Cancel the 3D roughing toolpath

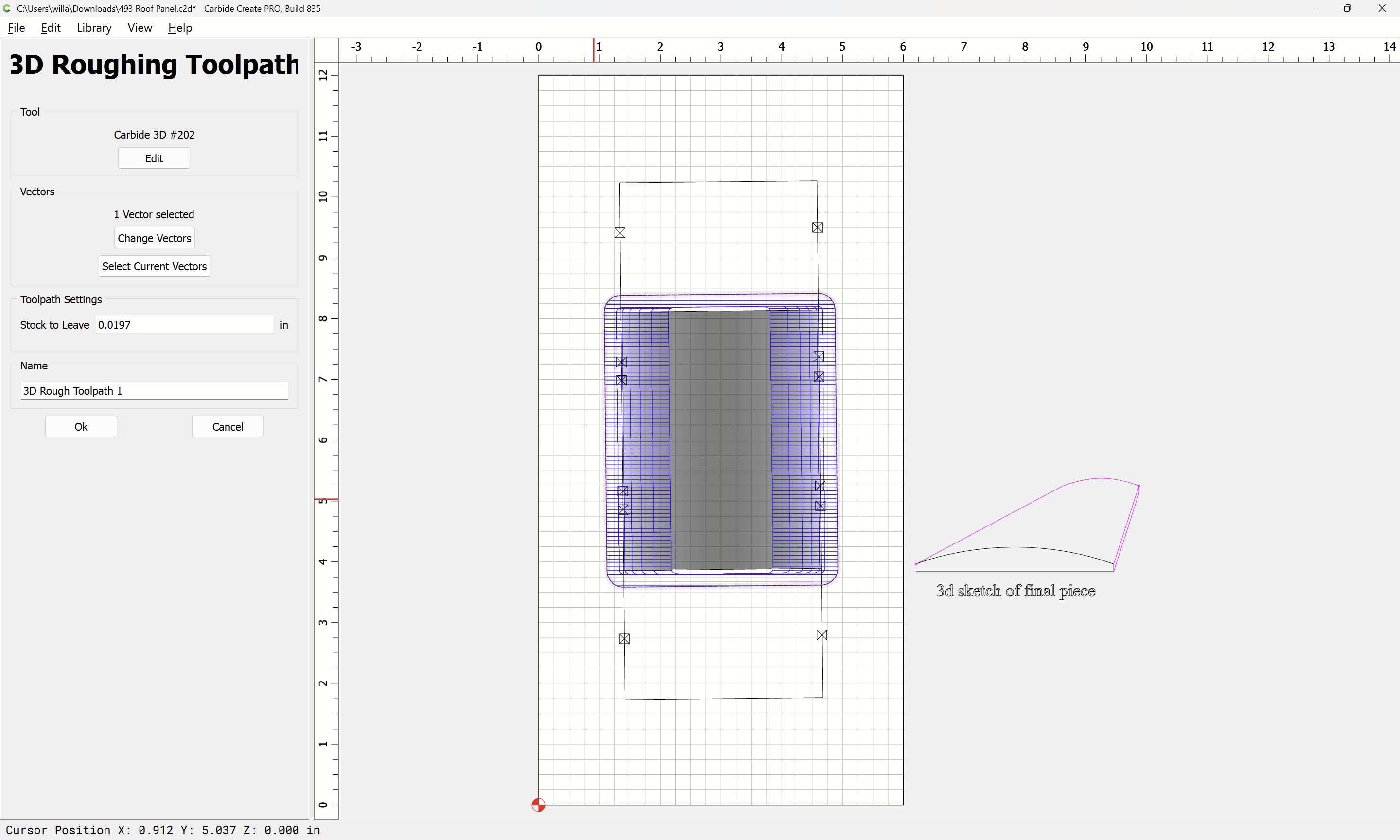227,427
